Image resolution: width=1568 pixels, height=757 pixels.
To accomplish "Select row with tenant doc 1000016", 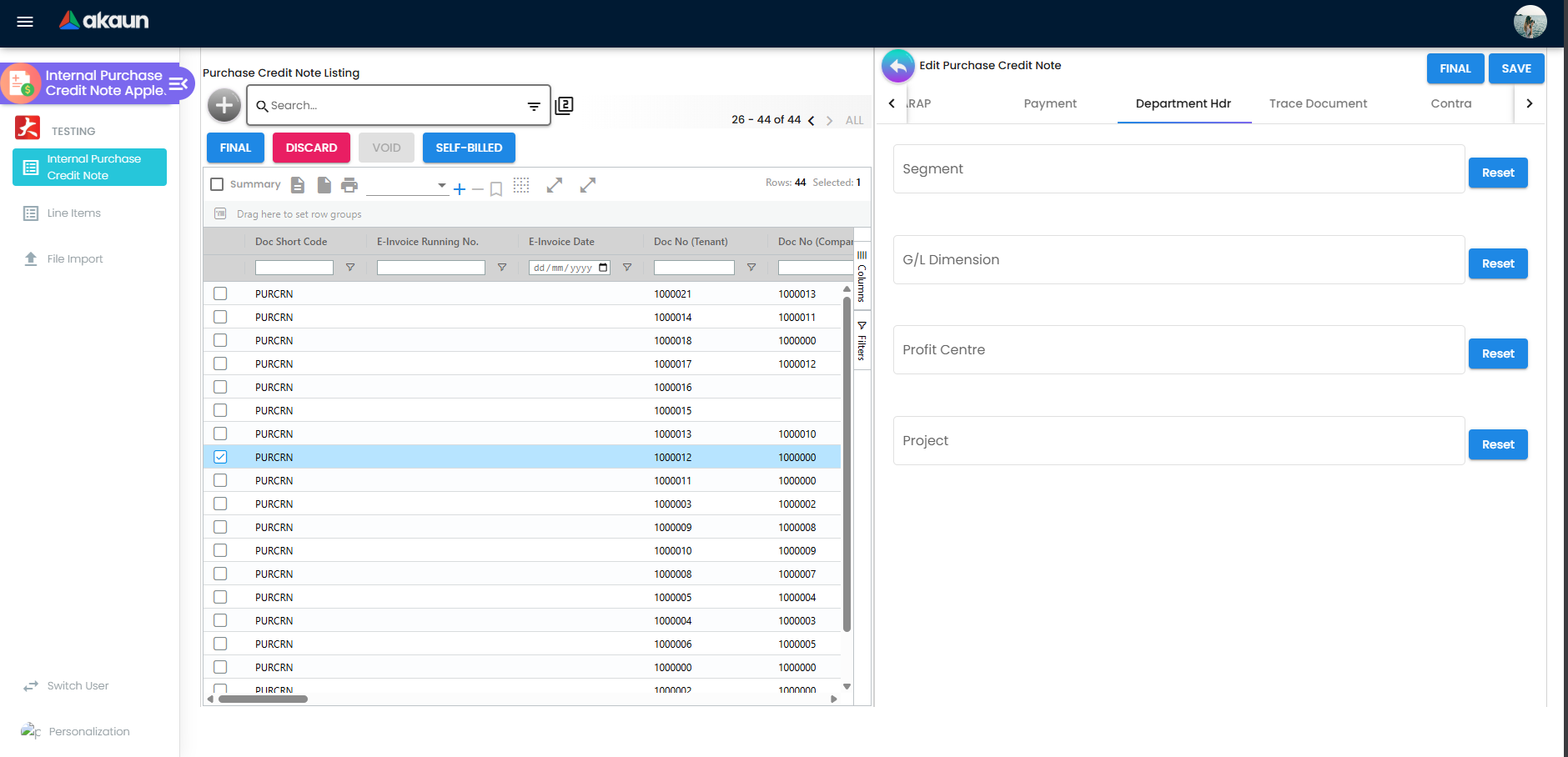I will coord(220,387).
